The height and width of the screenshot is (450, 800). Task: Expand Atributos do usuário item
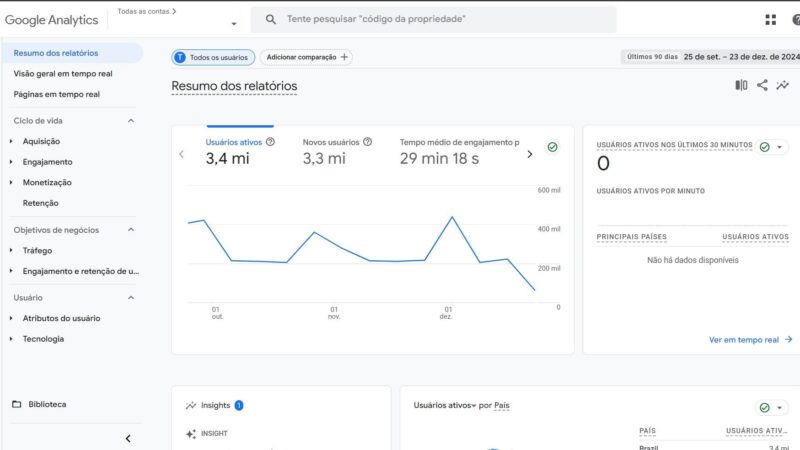pos(11,318)
